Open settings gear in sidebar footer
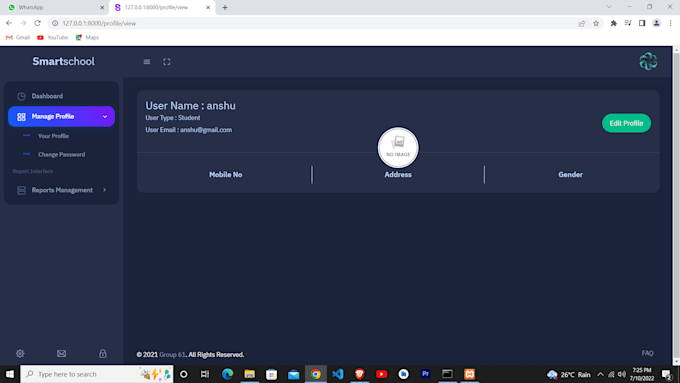This screenshot has width=680, height=383. [x=20, y=354]
